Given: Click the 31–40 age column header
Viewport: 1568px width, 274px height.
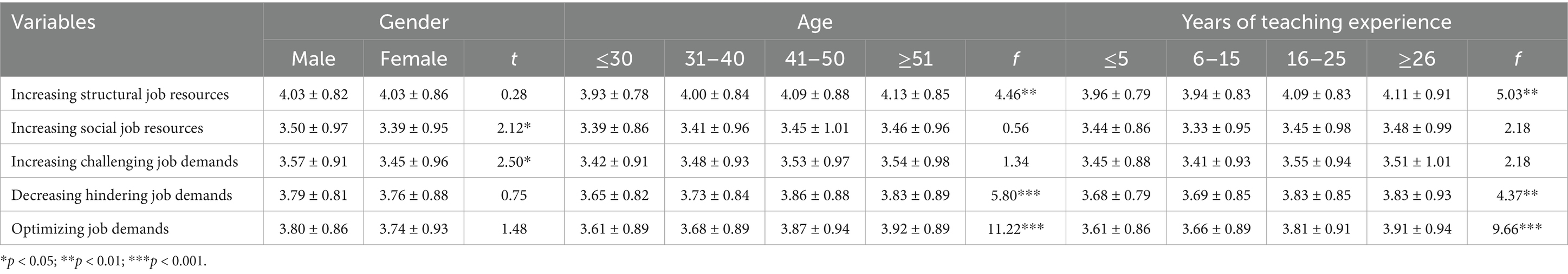Looking at the screenshot, I should pyautogui.click(x=714, y=58).
